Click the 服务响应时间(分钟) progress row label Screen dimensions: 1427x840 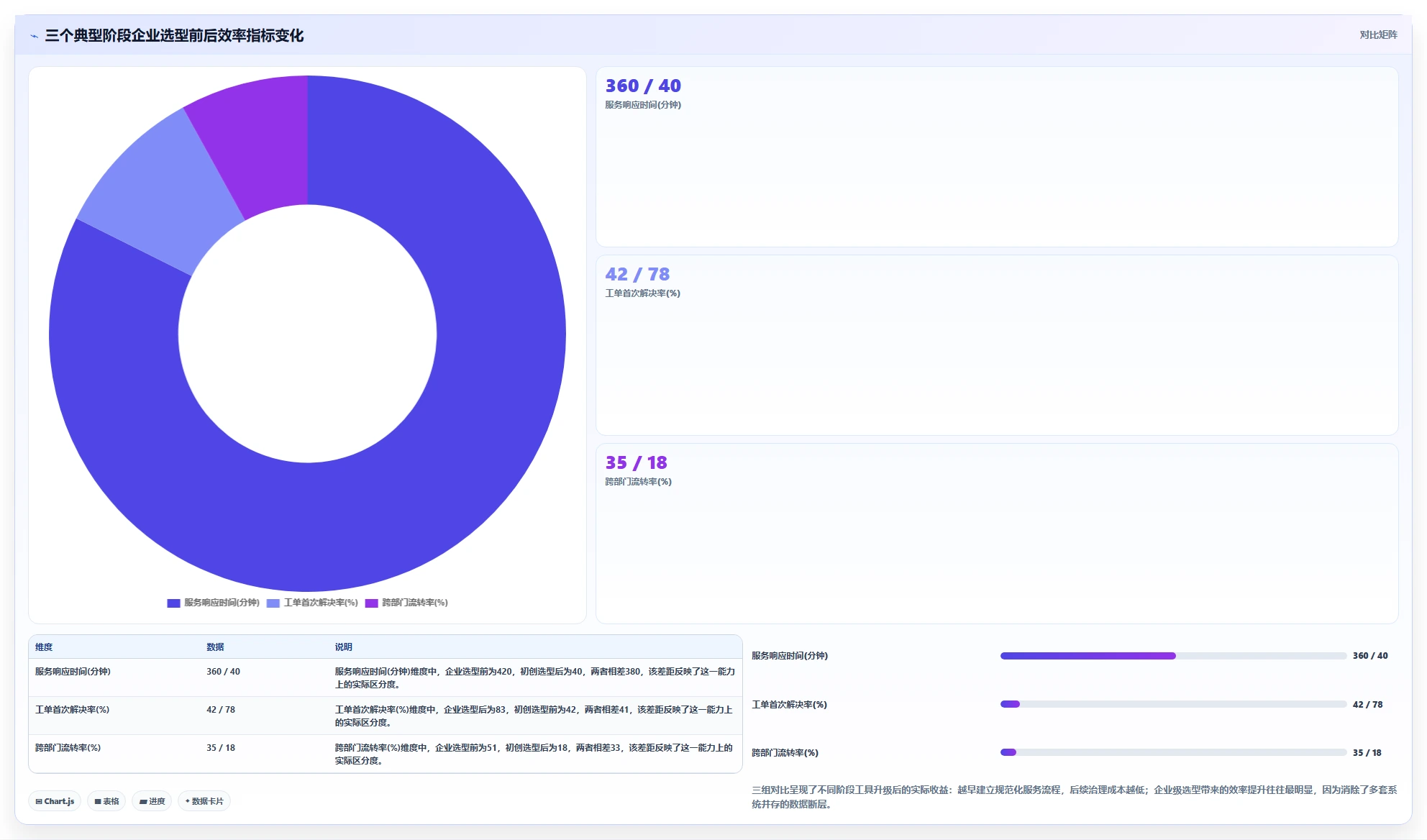(x=790, y=656)
